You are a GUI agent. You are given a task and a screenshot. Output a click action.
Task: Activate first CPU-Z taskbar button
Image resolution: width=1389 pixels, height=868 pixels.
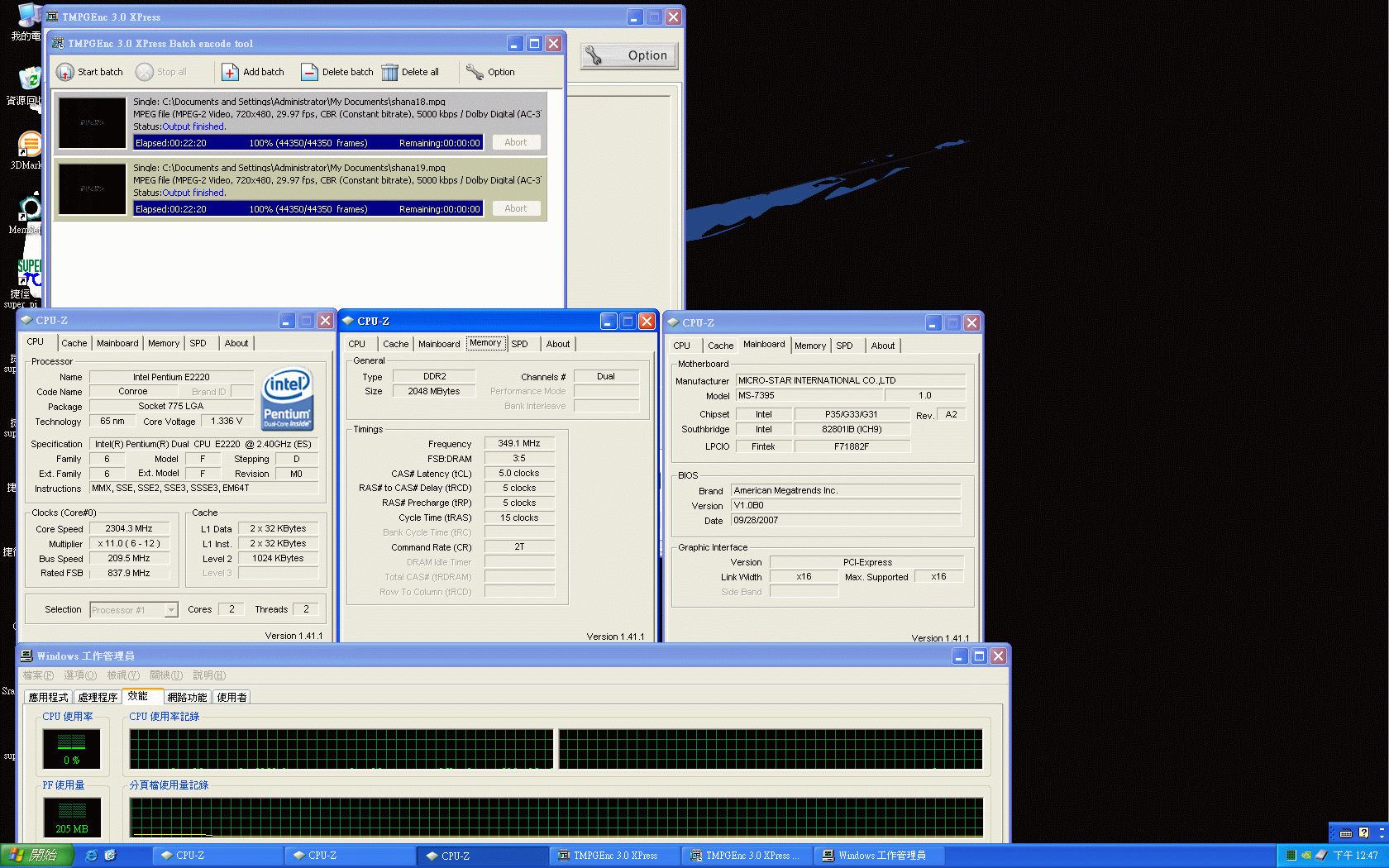click(x=217, y=856)
